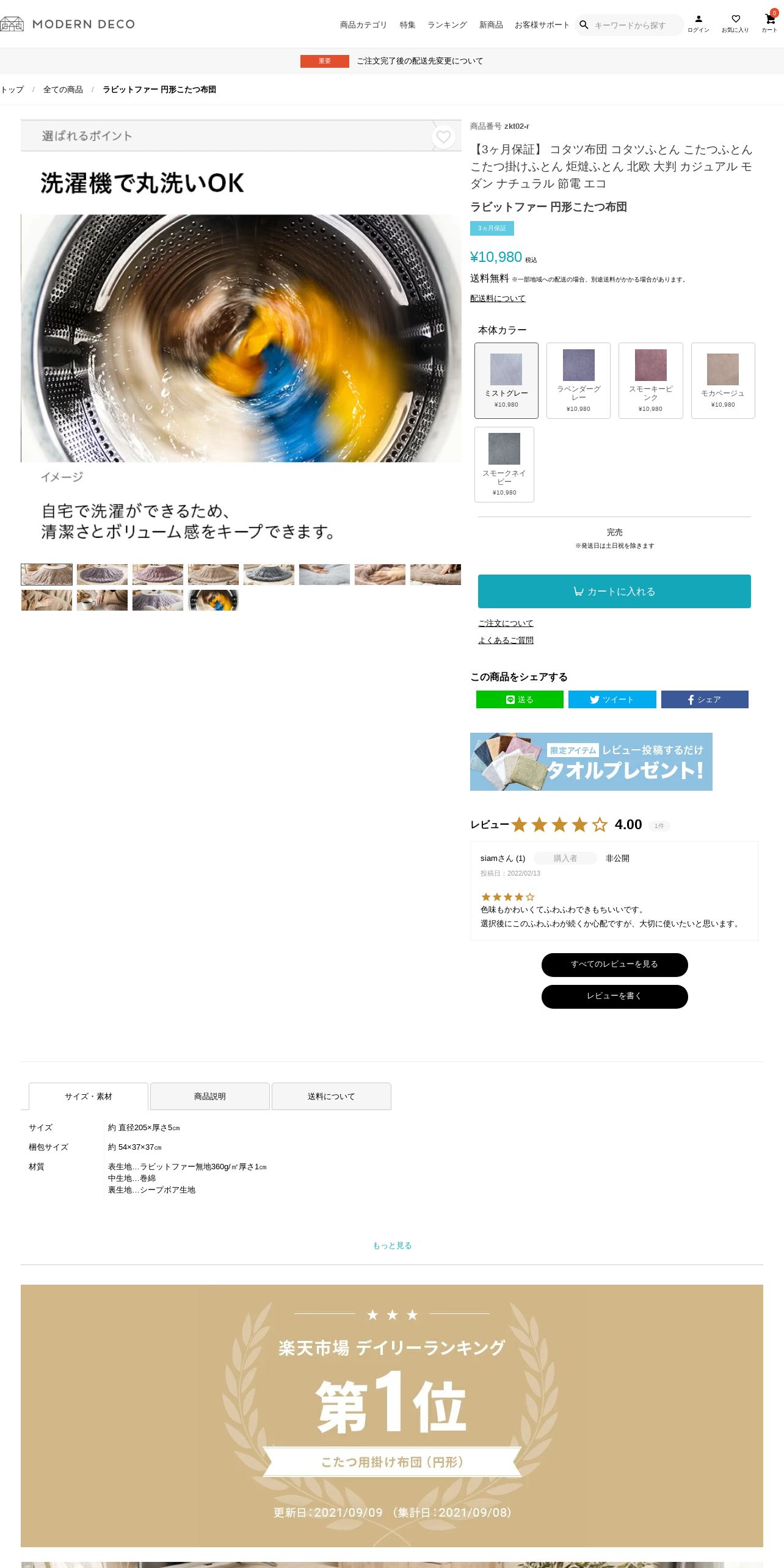
Task: Click the Modern Deco house logo
Action: (12, 24)
